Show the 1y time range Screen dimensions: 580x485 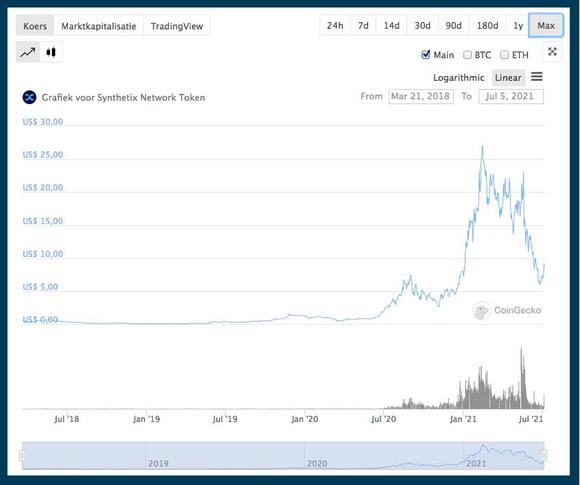518,26
